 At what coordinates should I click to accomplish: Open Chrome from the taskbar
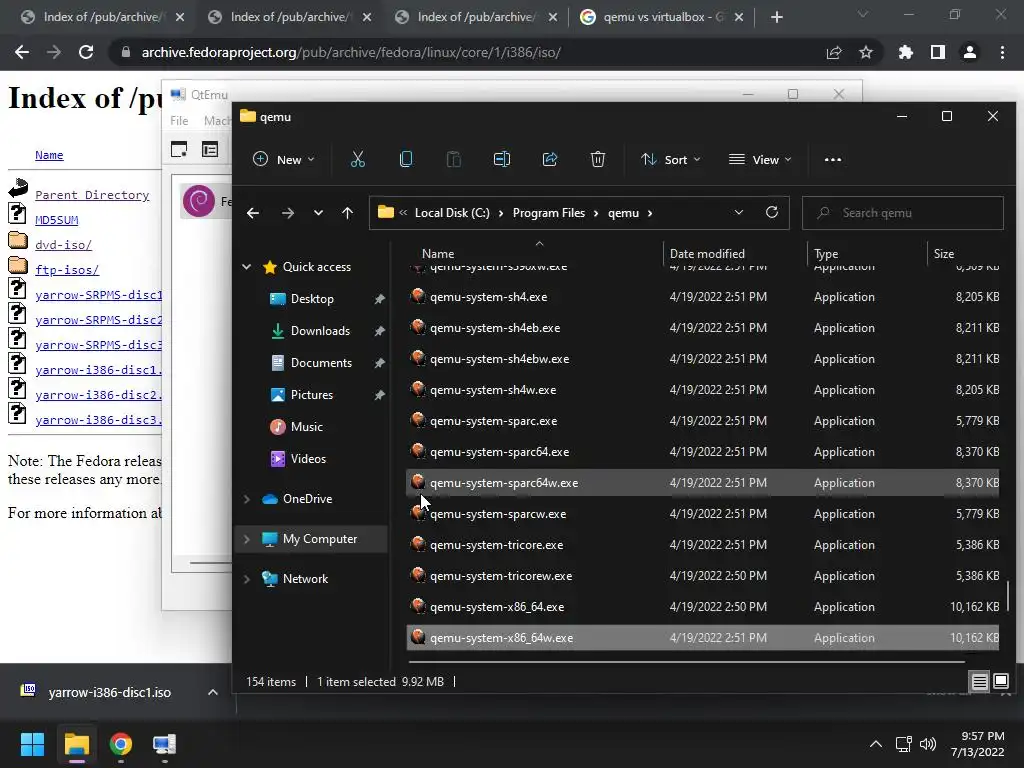pyautogui.click(x=120, y=744)
